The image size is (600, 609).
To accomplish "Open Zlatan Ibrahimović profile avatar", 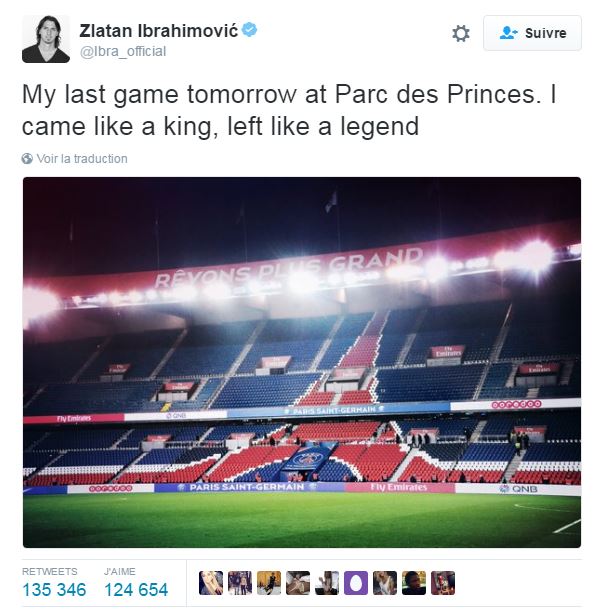I will point(46,39).
